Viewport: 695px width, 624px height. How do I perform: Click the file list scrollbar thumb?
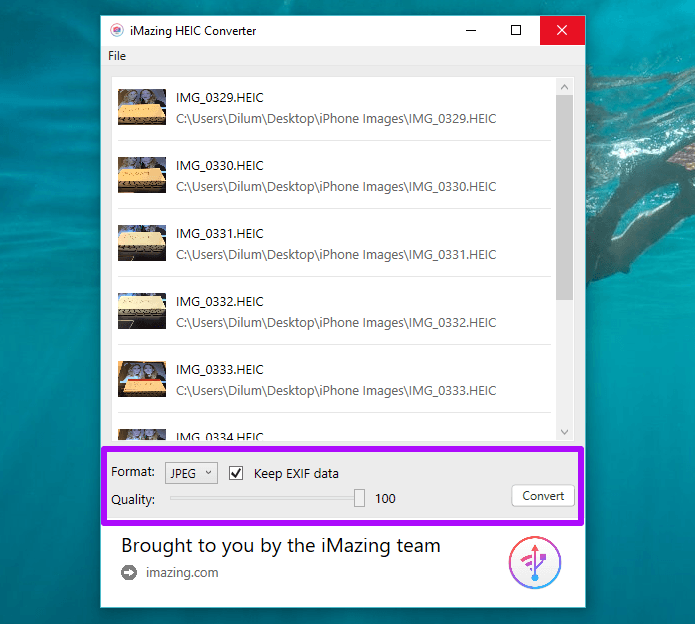point(564,197)
